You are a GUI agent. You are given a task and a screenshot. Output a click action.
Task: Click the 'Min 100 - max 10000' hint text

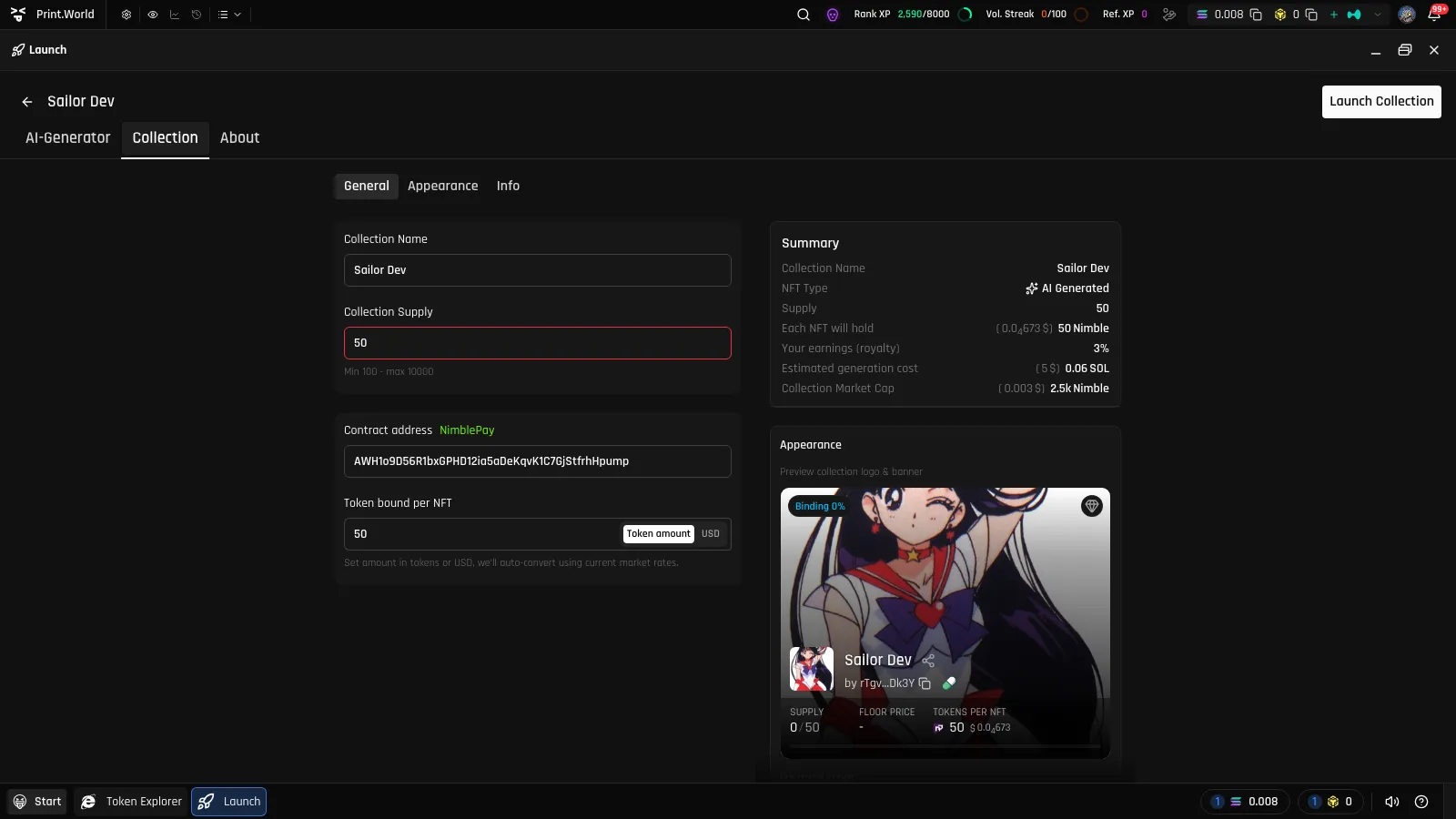coord(389,372)
